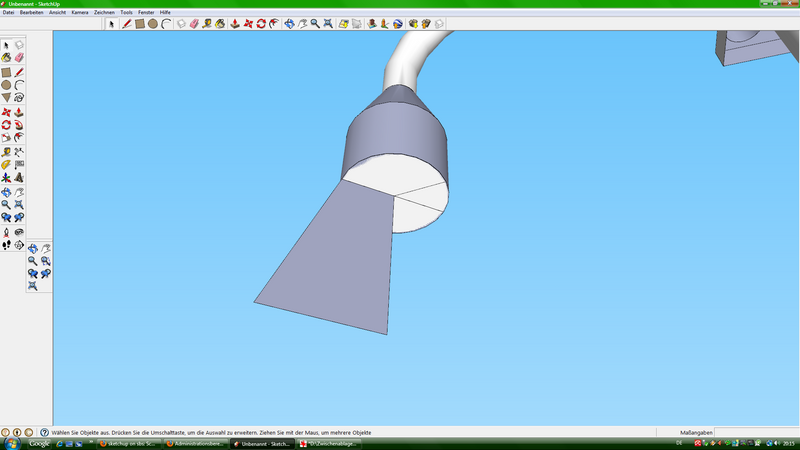
Task: Activate the Circle tool in top toolbar
Action: pos(153,23)
